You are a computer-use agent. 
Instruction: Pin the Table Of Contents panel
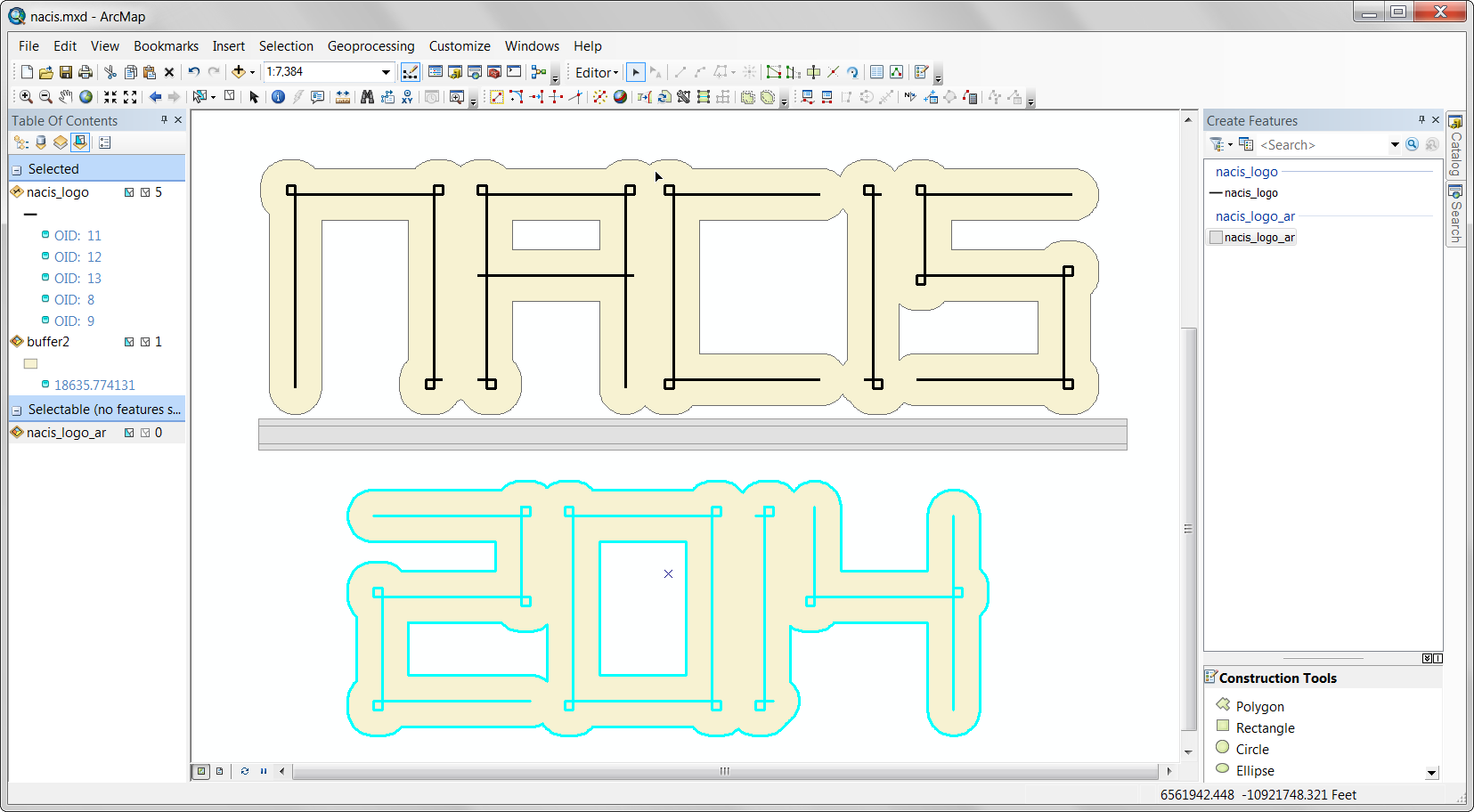point(164,120)
